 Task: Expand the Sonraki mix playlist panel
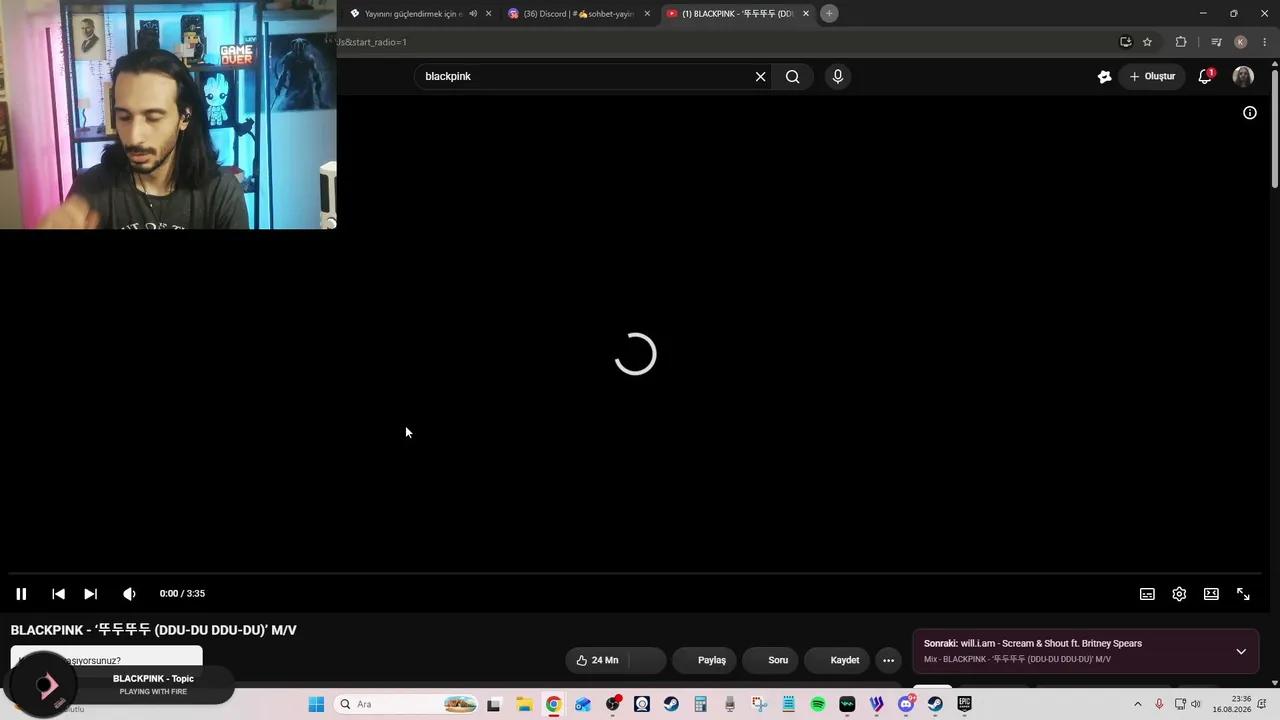[x=1241, y=652]
